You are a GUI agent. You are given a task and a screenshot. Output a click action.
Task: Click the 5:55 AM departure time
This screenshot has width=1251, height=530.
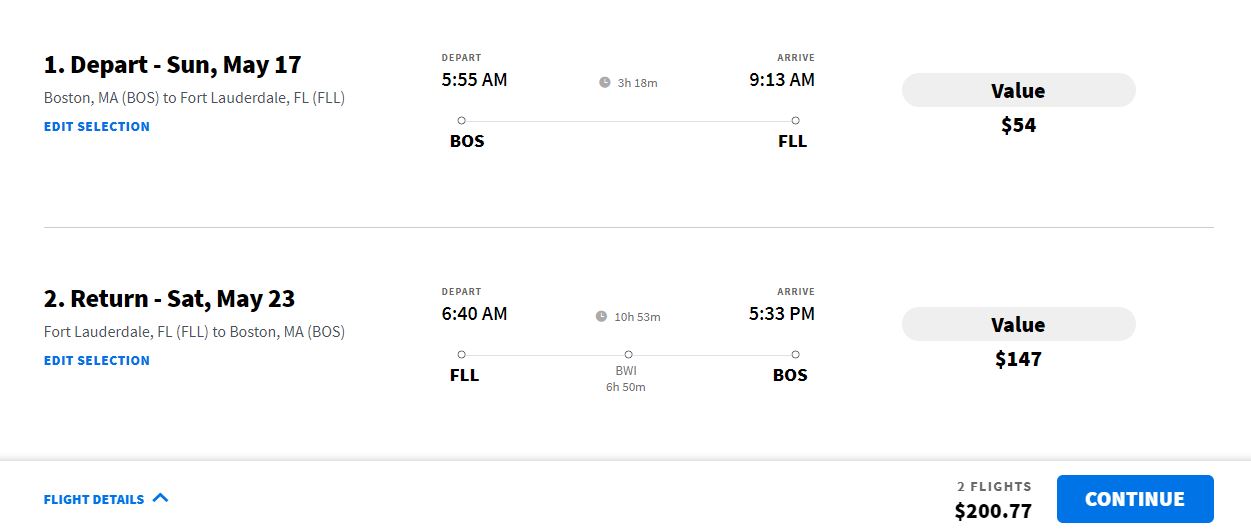[x=474, y=80]
